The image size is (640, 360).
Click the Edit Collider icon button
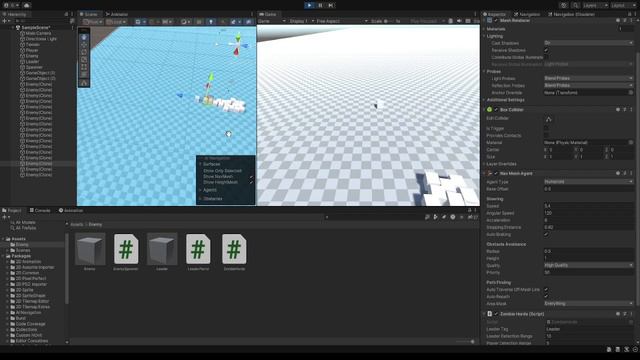pos(548,119)
